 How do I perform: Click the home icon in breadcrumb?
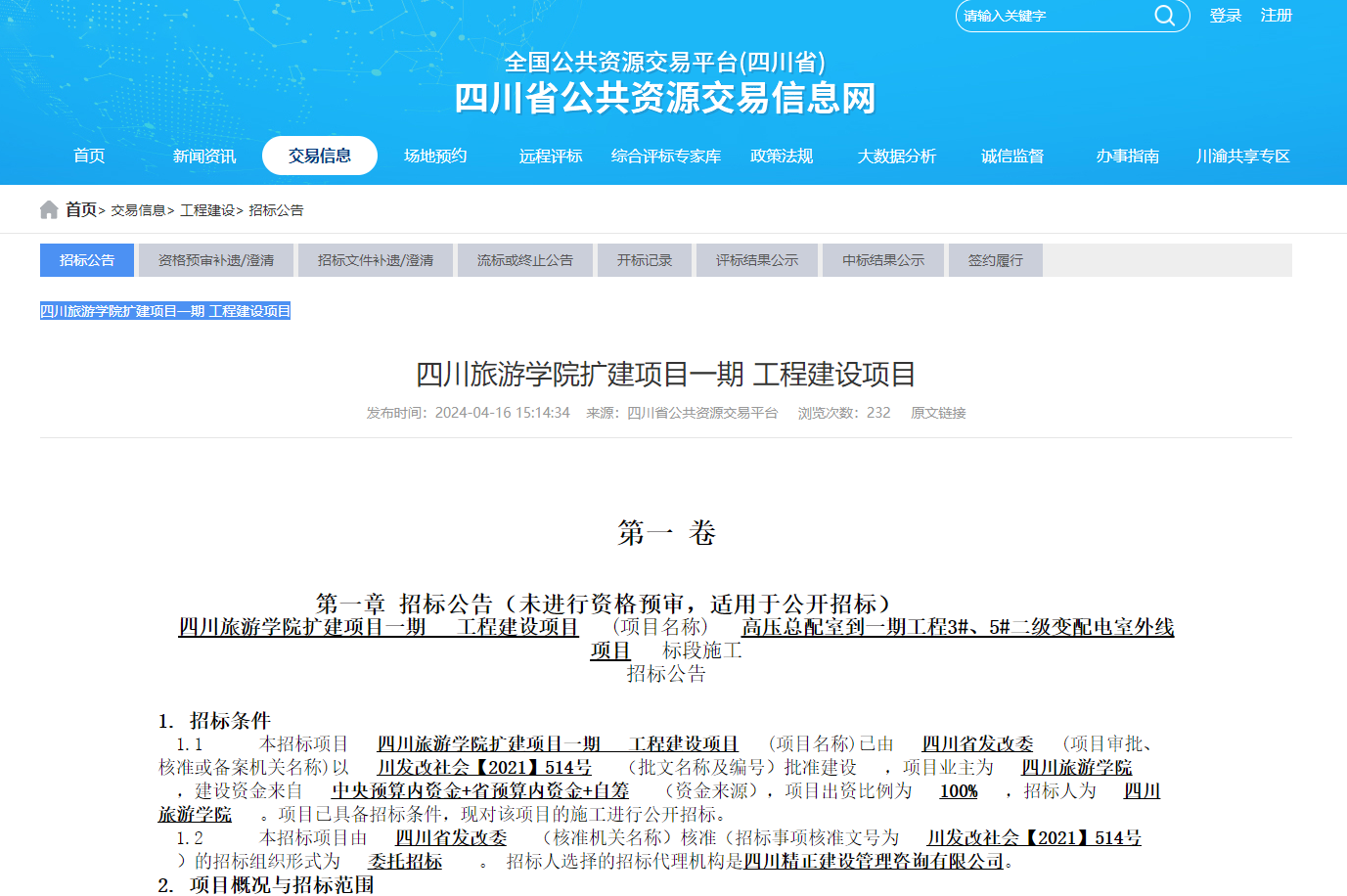pos(49,210)
